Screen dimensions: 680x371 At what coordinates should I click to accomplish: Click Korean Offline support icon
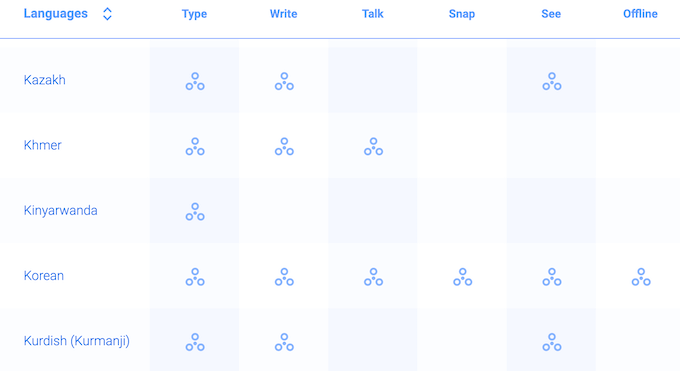pos(641,277)
